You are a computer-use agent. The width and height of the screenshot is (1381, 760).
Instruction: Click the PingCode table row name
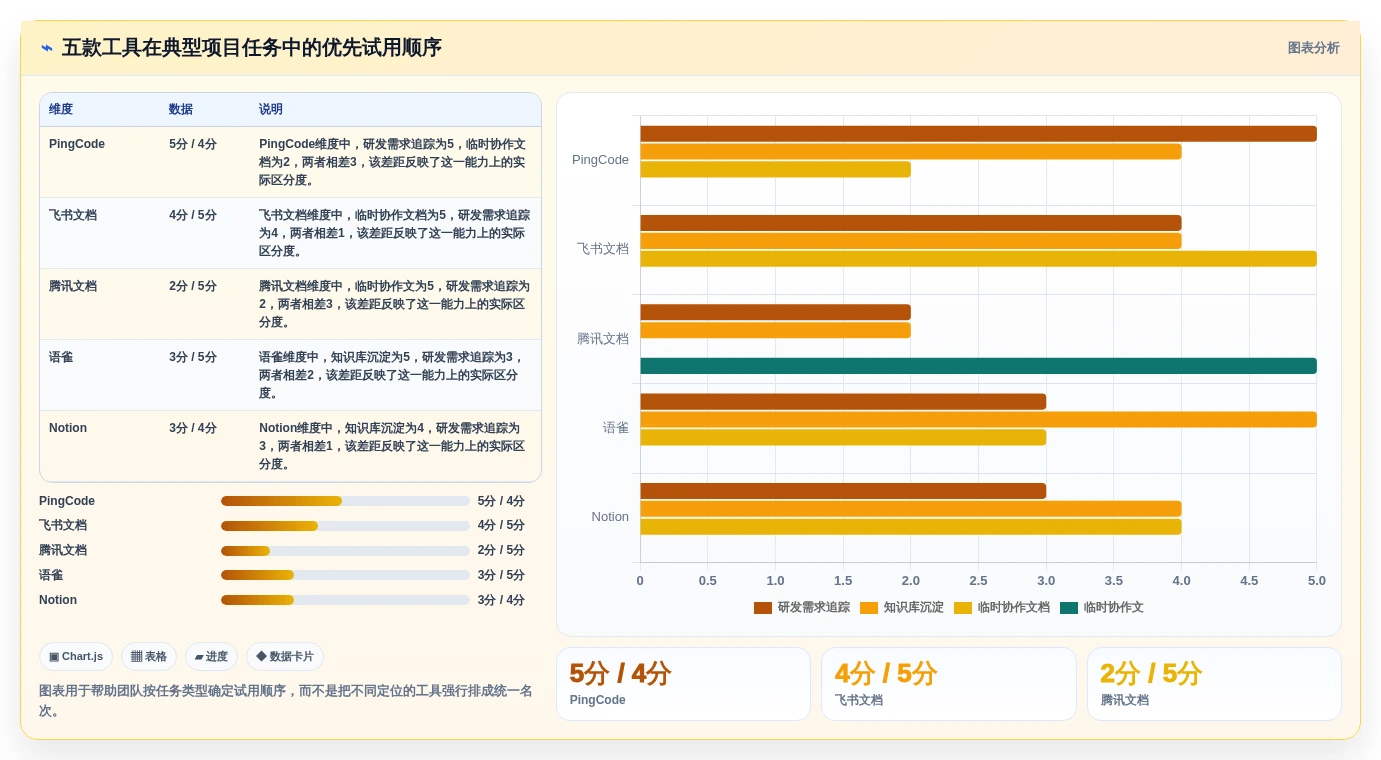coord(77,144)
